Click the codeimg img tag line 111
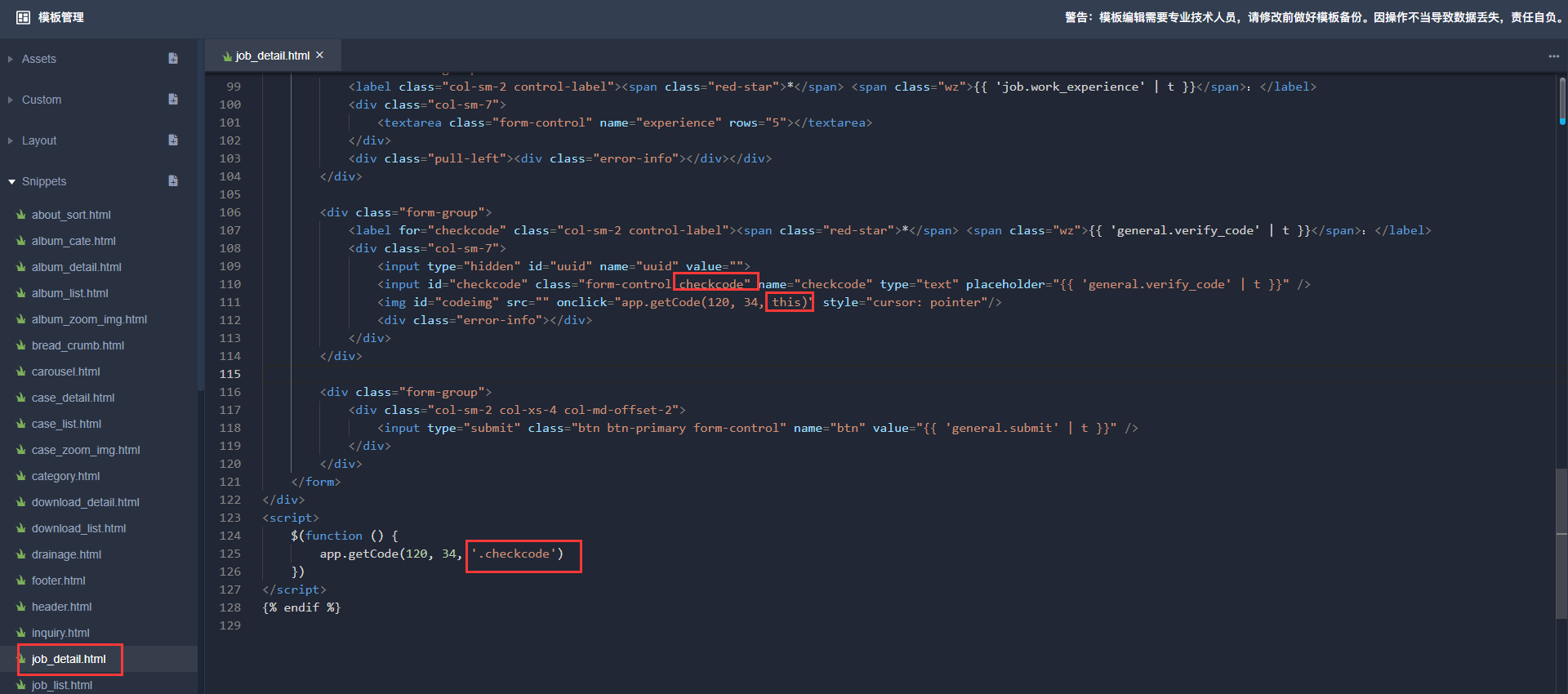This screenshot has width=1568, height=694. [689, 302]
